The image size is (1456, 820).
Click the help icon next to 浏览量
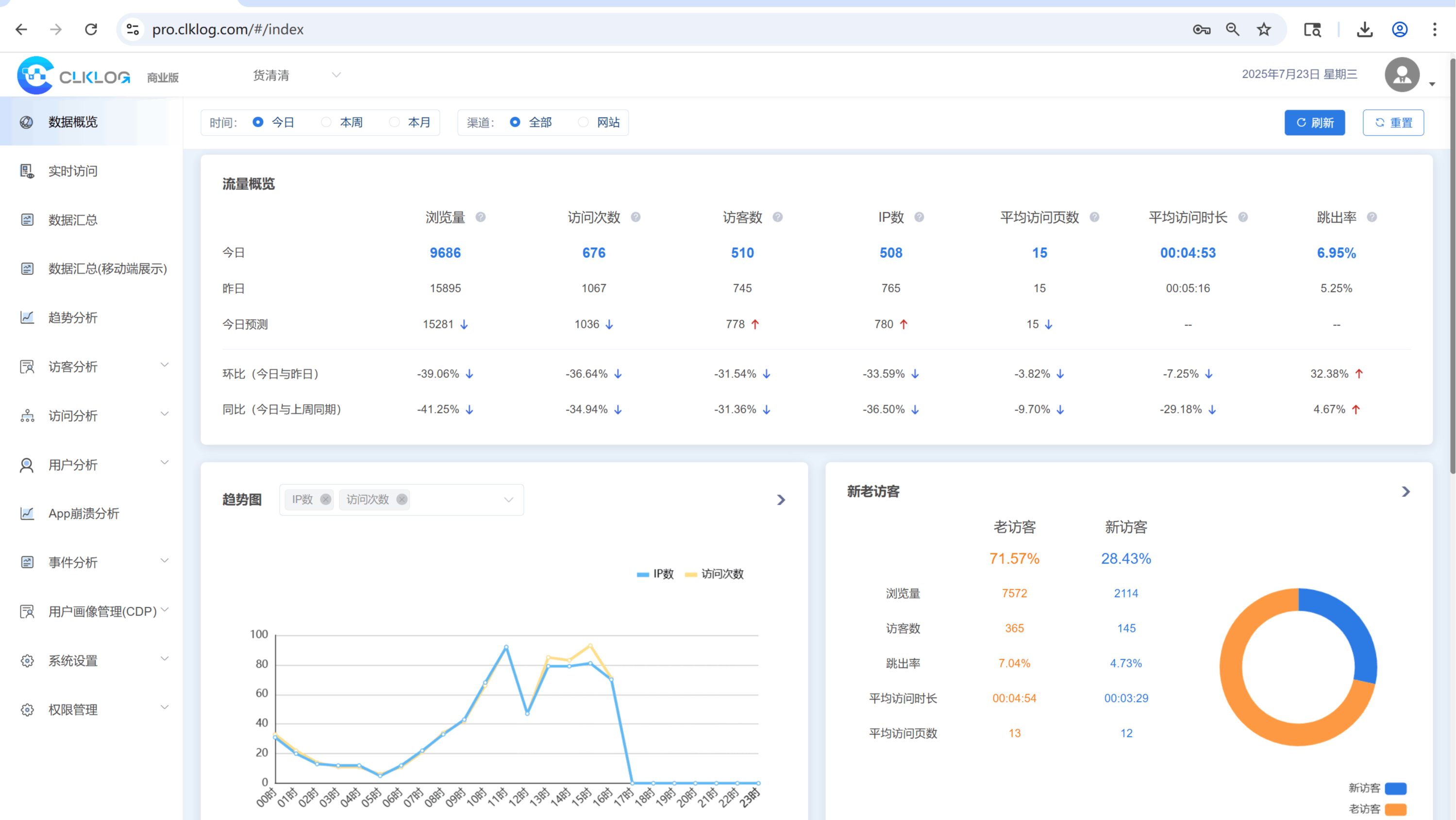[x=481, y=217]
